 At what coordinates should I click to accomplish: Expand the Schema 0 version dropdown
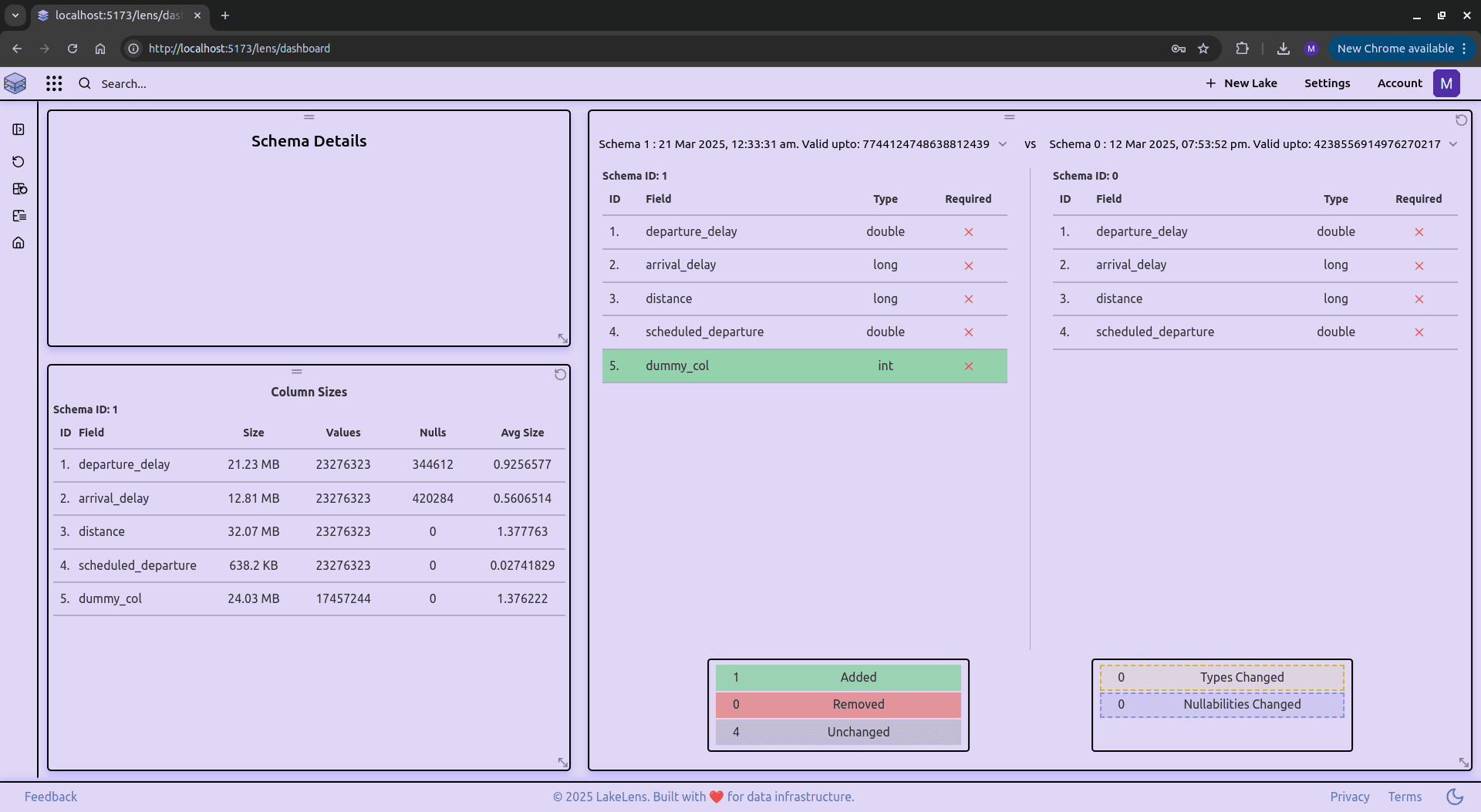[1453, 144]
